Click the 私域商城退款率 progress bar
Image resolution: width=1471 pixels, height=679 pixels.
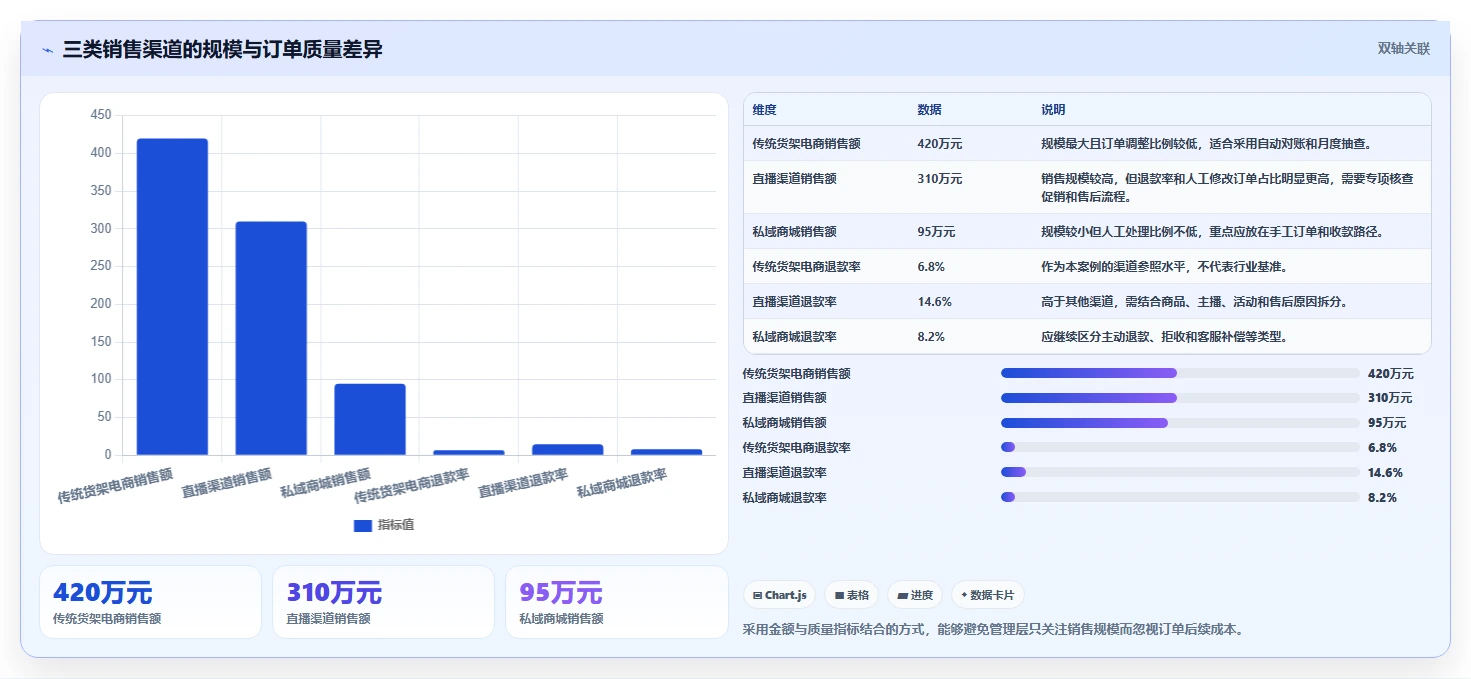pyautogui.click(x=1180, y=497)
